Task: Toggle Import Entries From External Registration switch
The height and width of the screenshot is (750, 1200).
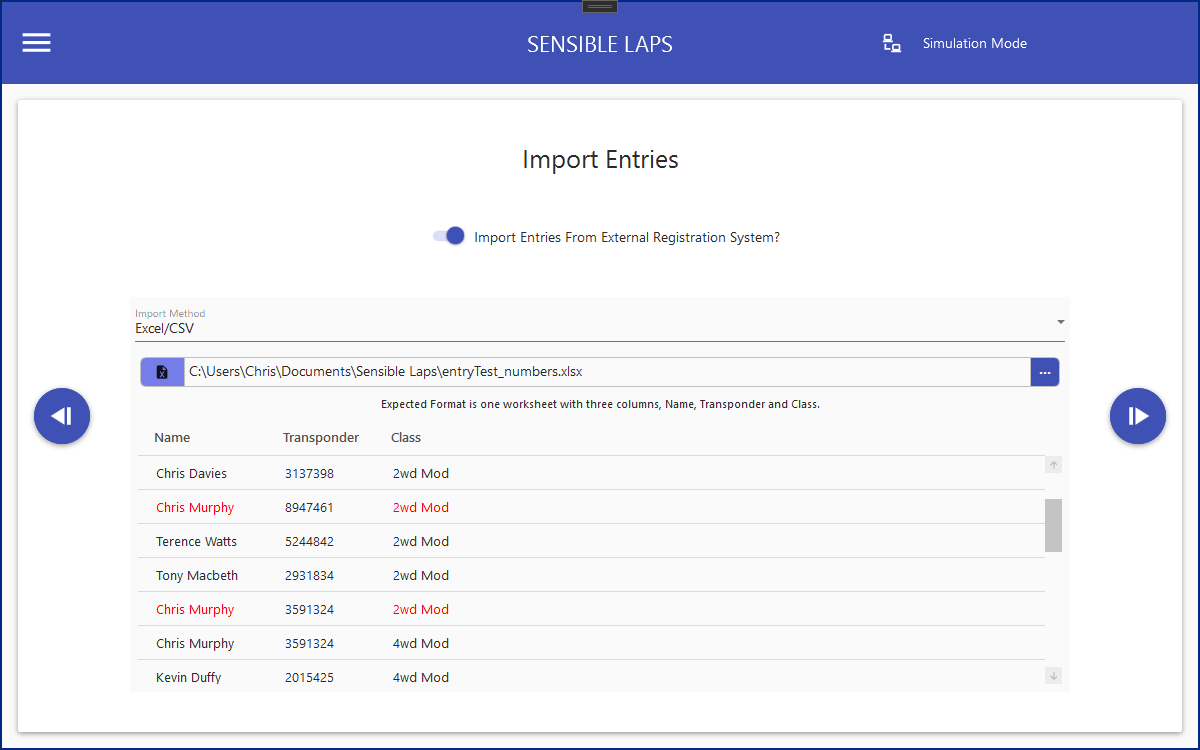Action: tap(449, 237)
